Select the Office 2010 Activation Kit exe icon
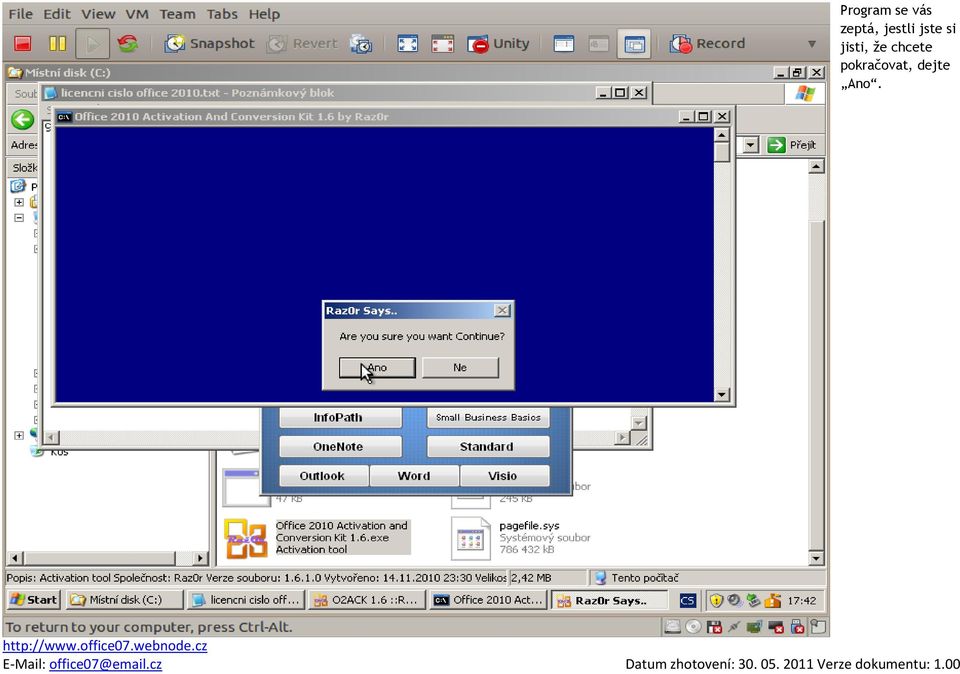The width and height of the screenshot is (960, 674). (246, 539)
